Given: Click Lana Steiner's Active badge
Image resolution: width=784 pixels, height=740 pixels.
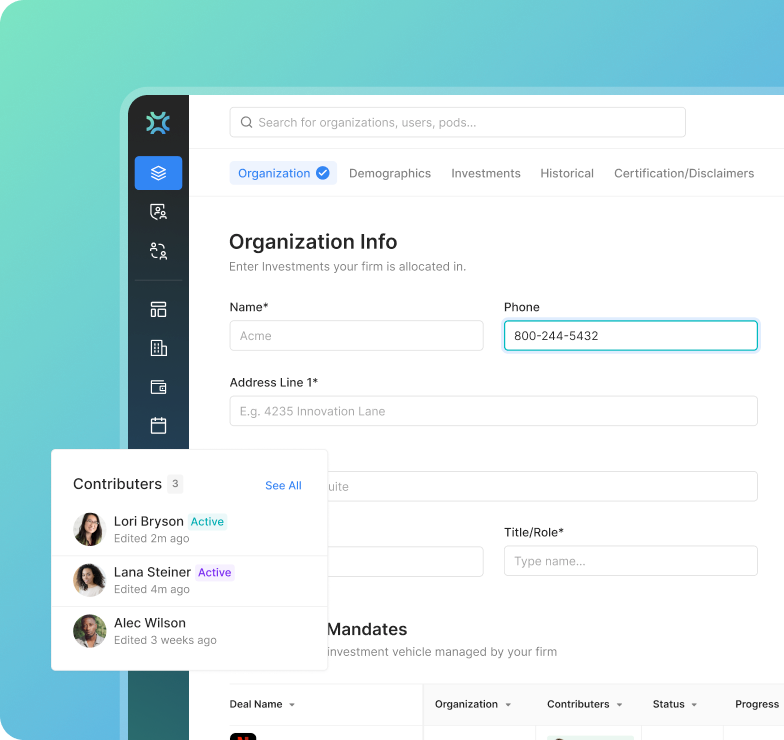Looking at the screenshot, I should [x=214, y=572].
